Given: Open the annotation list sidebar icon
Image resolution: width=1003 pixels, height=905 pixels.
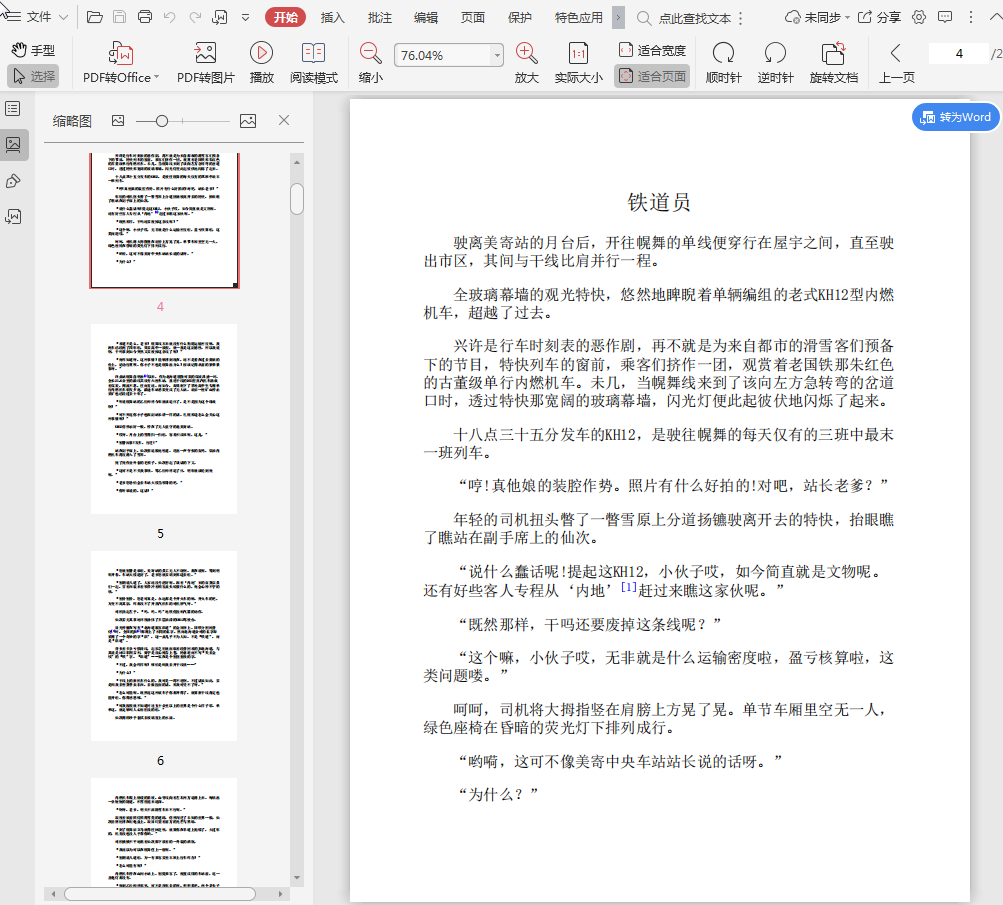Looking at the screenshot, I should (13, 217).
